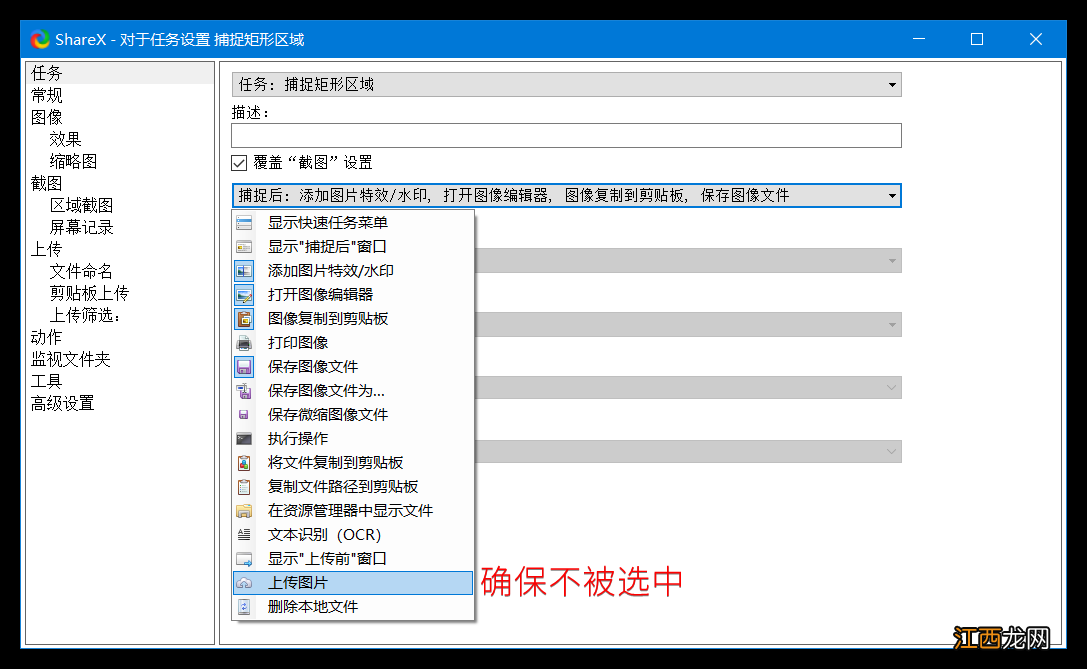
Task: Open 文件命名 in the sidebar
Action: (81, 271)
